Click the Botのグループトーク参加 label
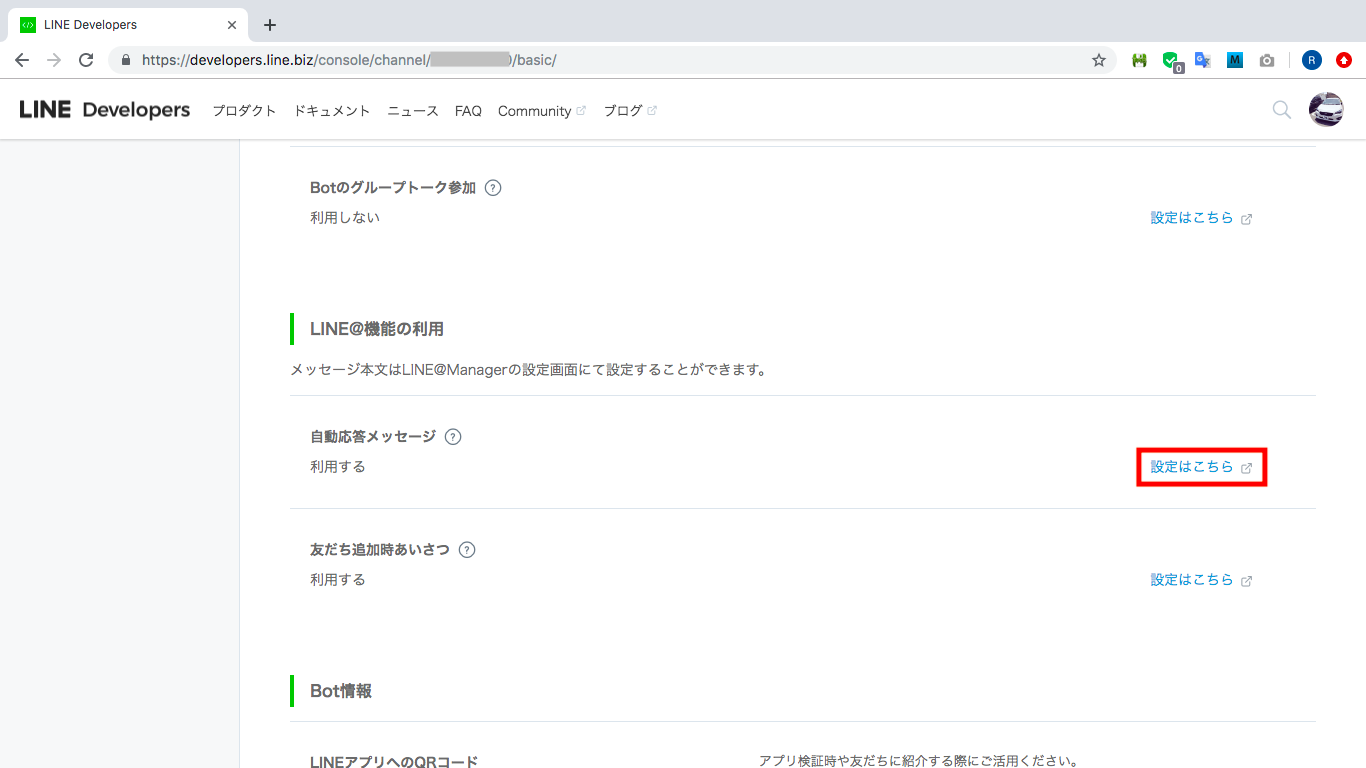1366x768 pixels. pos(393,188)
